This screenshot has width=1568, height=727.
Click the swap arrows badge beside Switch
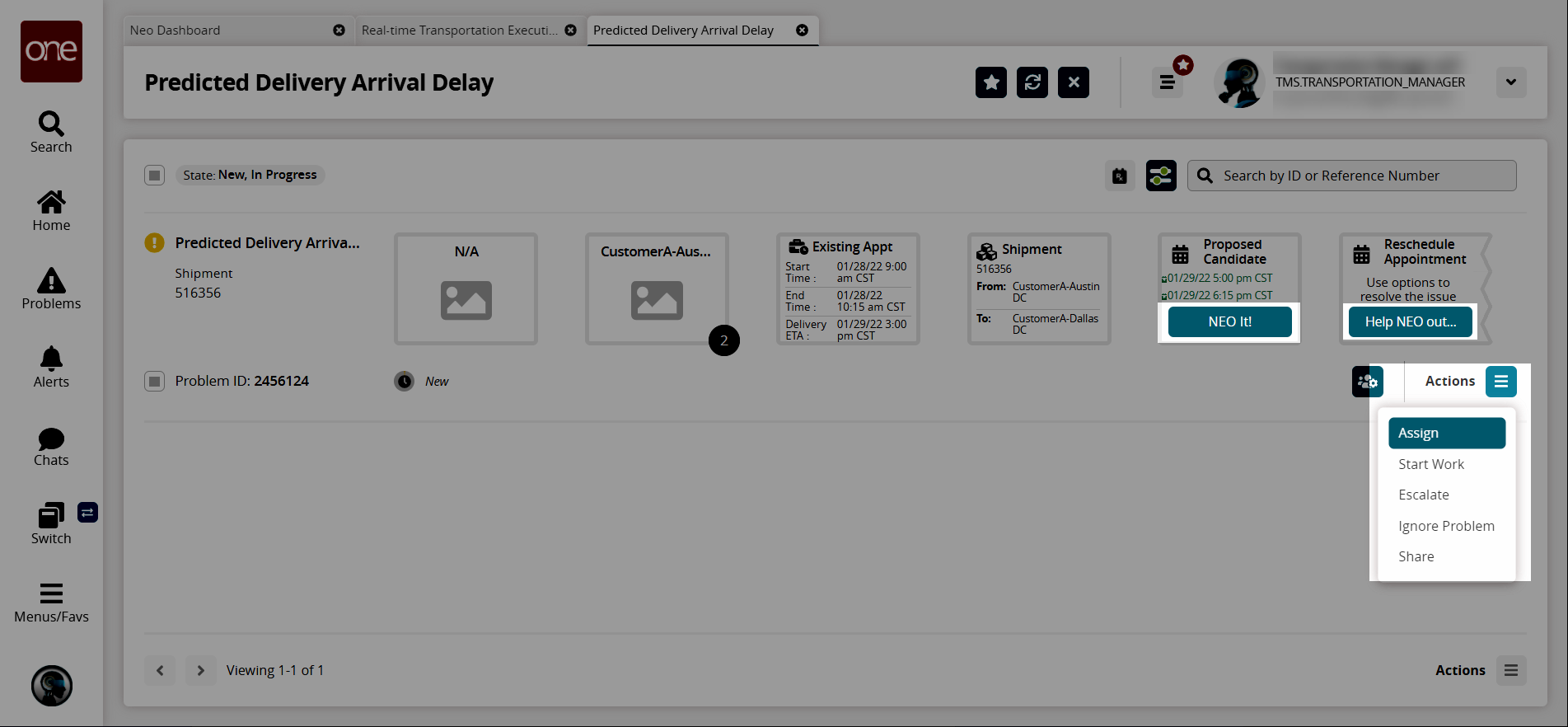(x=88, y=513)
